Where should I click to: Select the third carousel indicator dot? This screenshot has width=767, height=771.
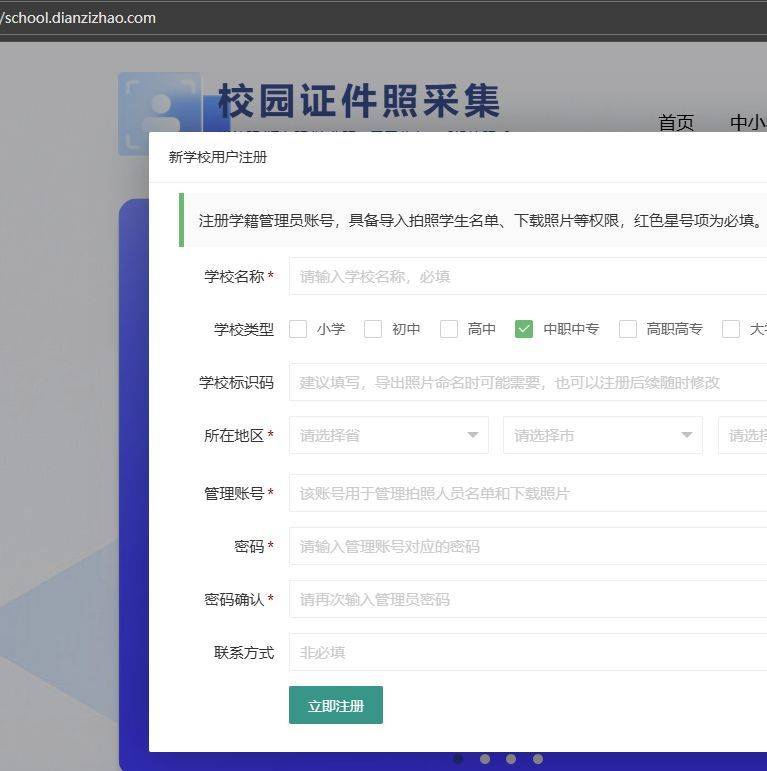[511, 759]
